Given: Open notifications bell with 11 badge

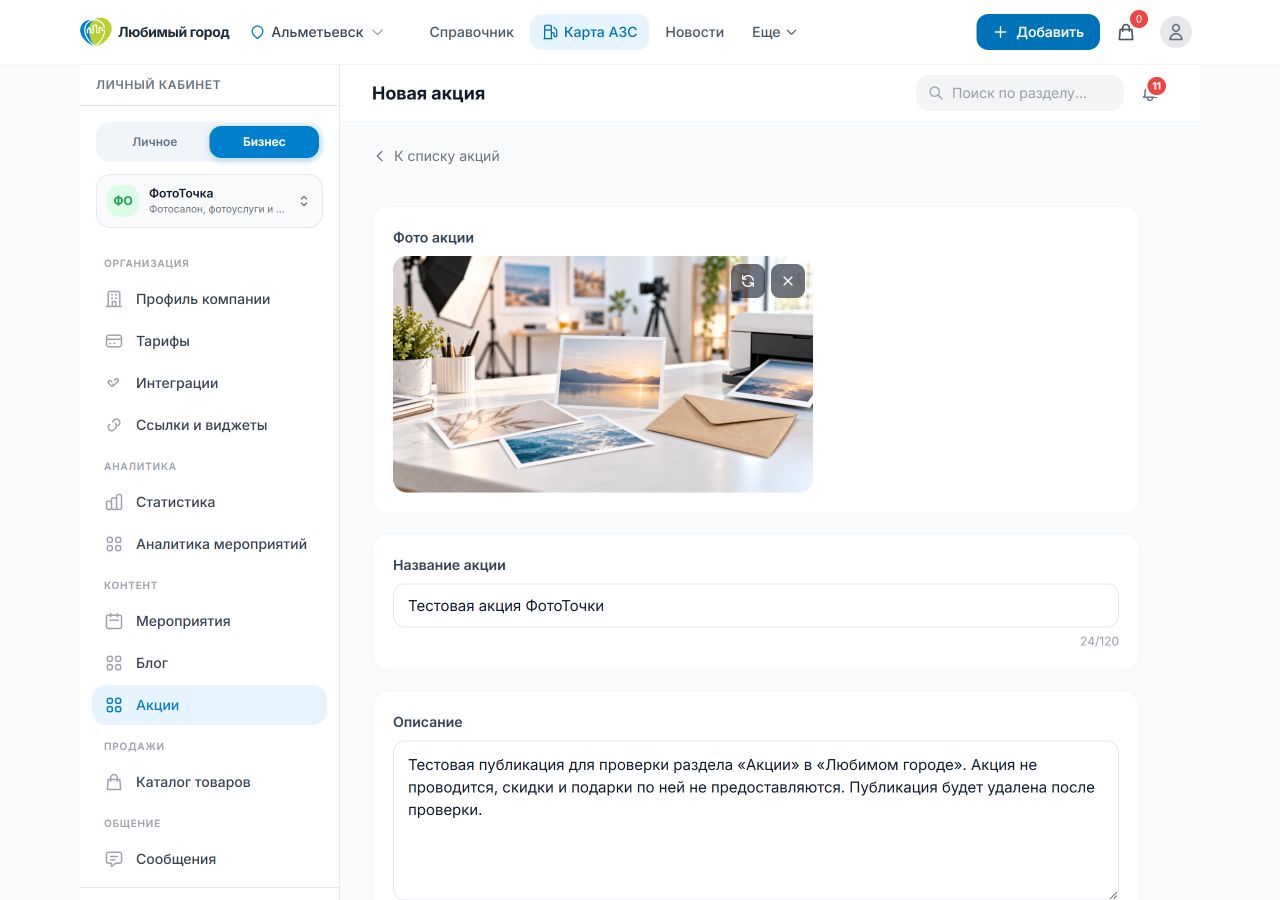Looking at the screenshot, I should coord(1150,93).
